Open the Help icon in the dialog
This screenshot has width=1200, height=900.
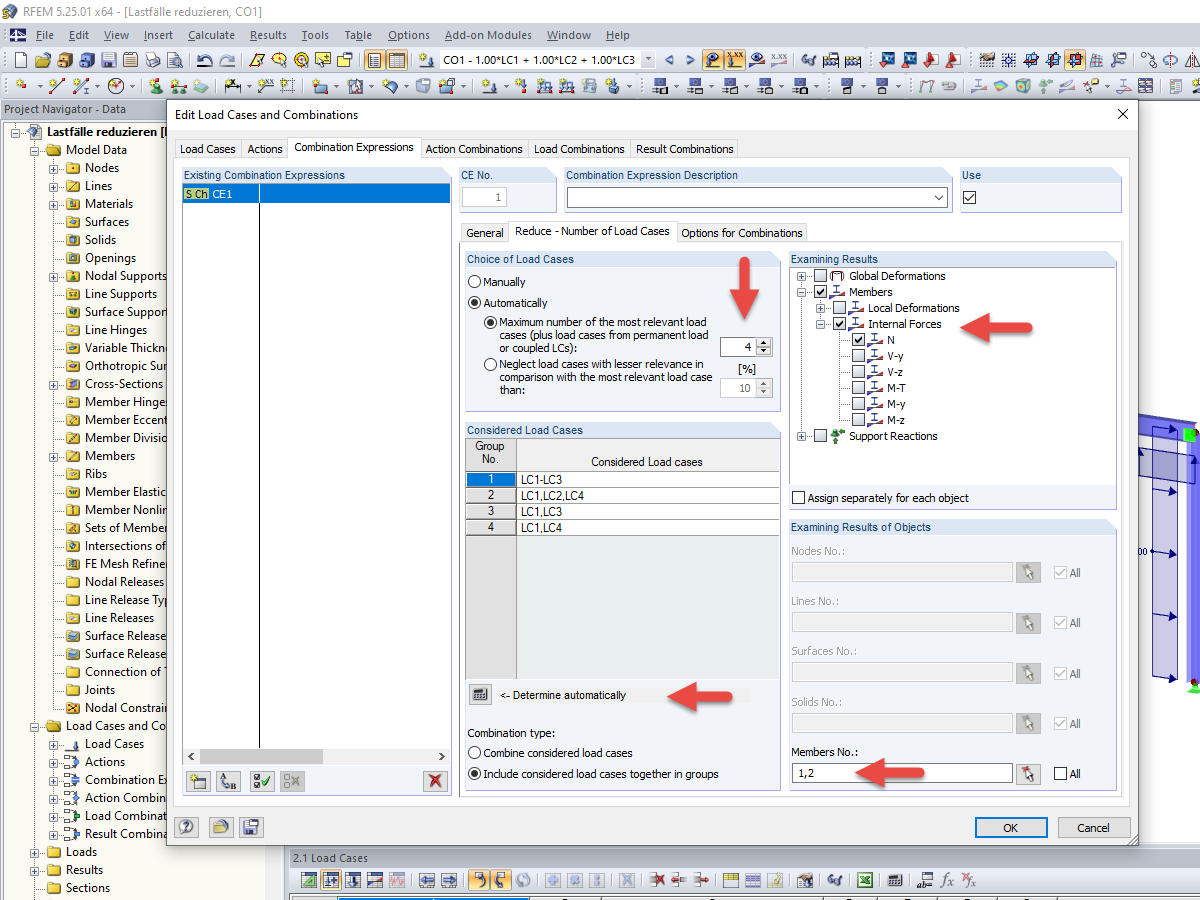point(186,827)
